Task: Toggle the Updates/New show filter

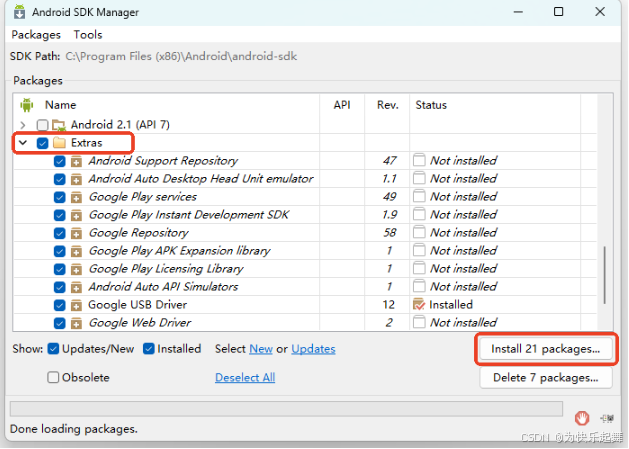Action: pos(53,349)
